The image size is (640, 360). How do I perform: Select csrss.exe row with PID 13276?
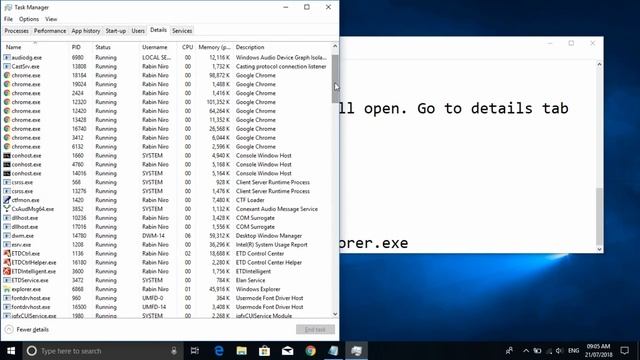[167, 191]
